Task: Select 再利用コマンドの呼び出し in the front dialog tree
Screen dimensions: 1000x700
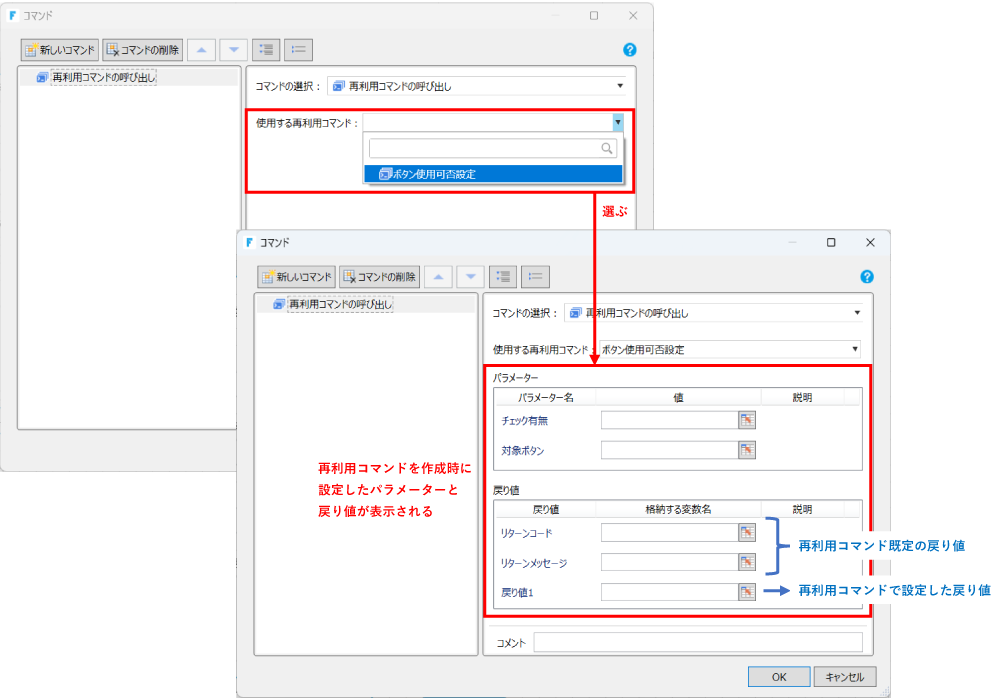Action: 339,304
